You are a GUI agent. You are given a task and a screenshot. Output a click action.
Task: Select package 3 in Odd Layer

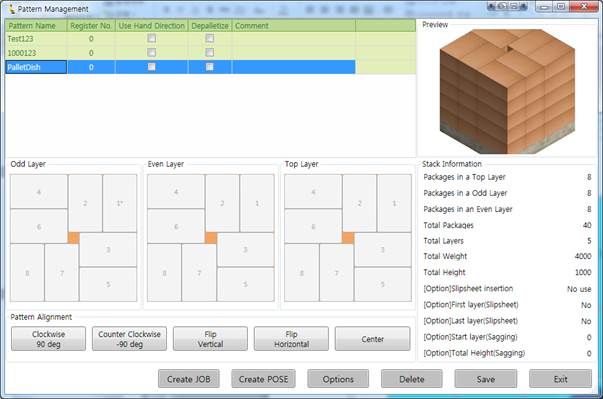pos(108,249)
